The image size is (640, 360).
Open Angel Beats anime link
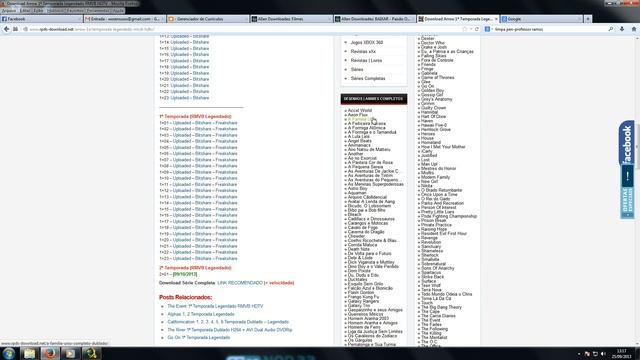[x=360, y=141]
